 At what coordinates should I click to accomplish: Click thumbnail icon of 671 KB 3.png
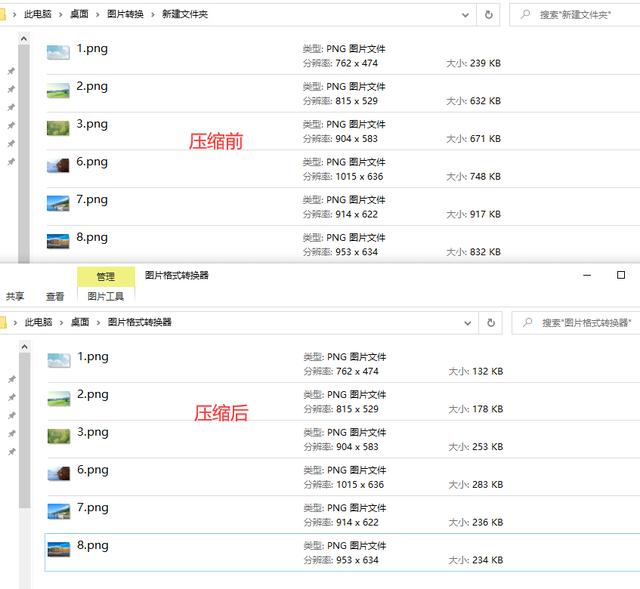tap(58, 128)
